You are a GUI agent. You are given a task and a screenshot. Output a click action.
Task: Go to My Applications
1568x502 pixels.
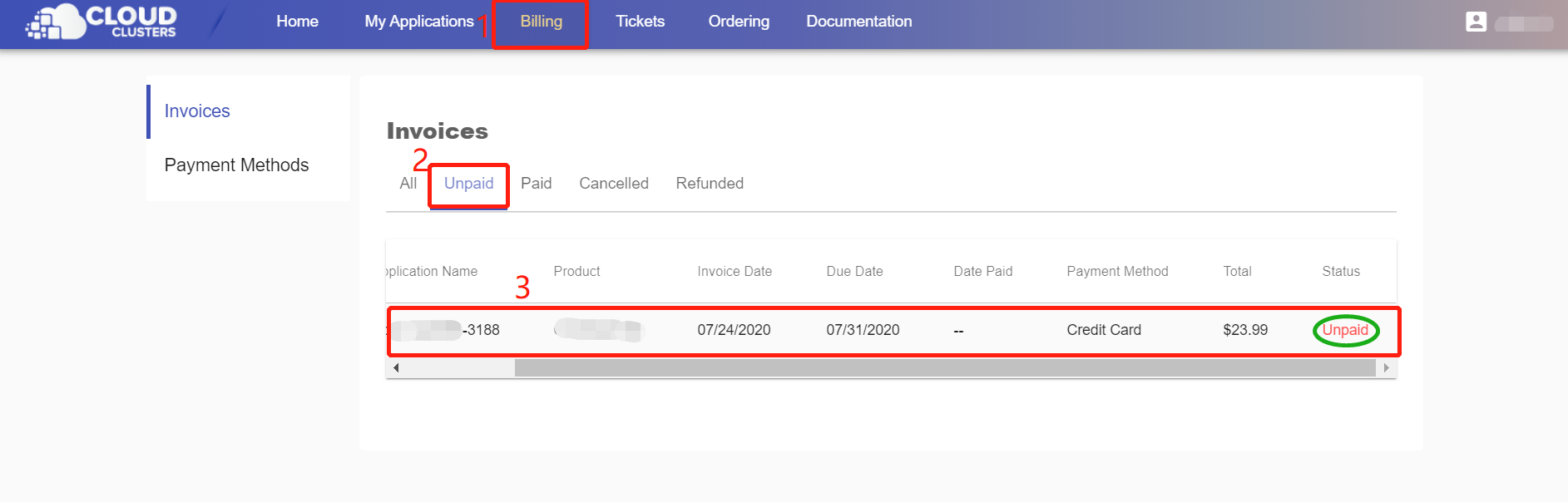pos(418,22)
